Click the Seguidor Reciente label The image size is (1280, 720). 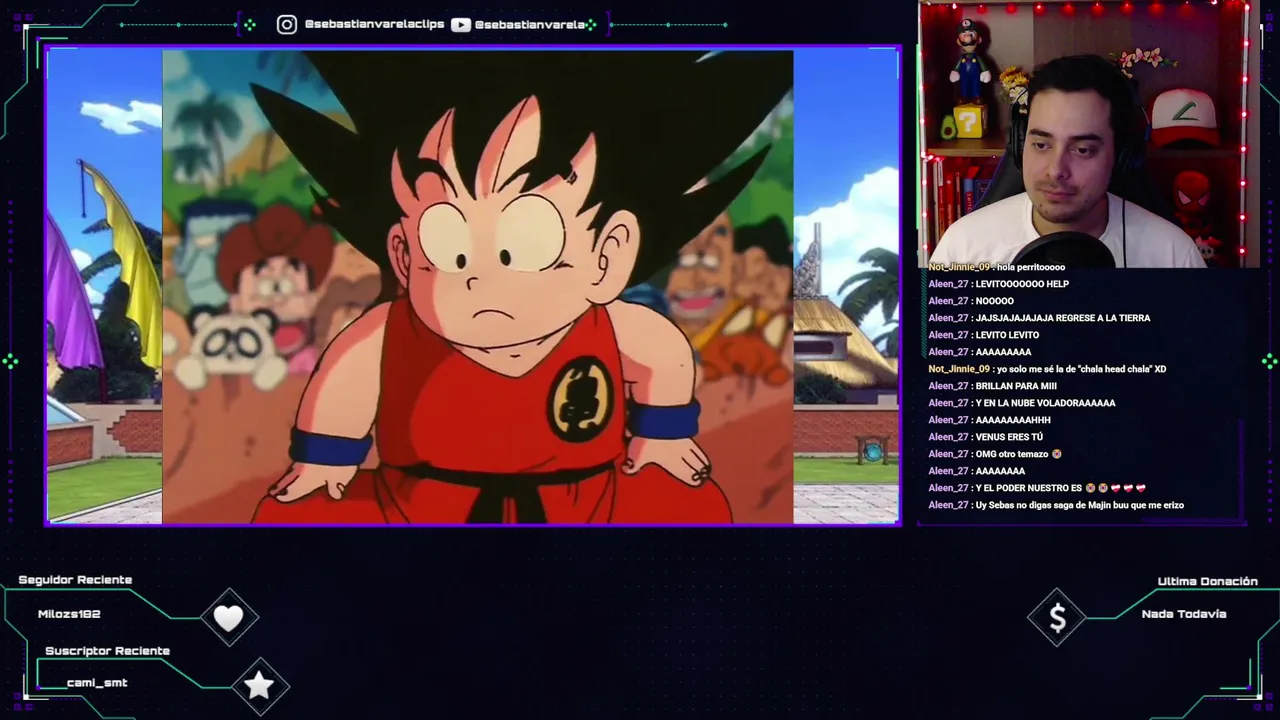click(75, 580)
